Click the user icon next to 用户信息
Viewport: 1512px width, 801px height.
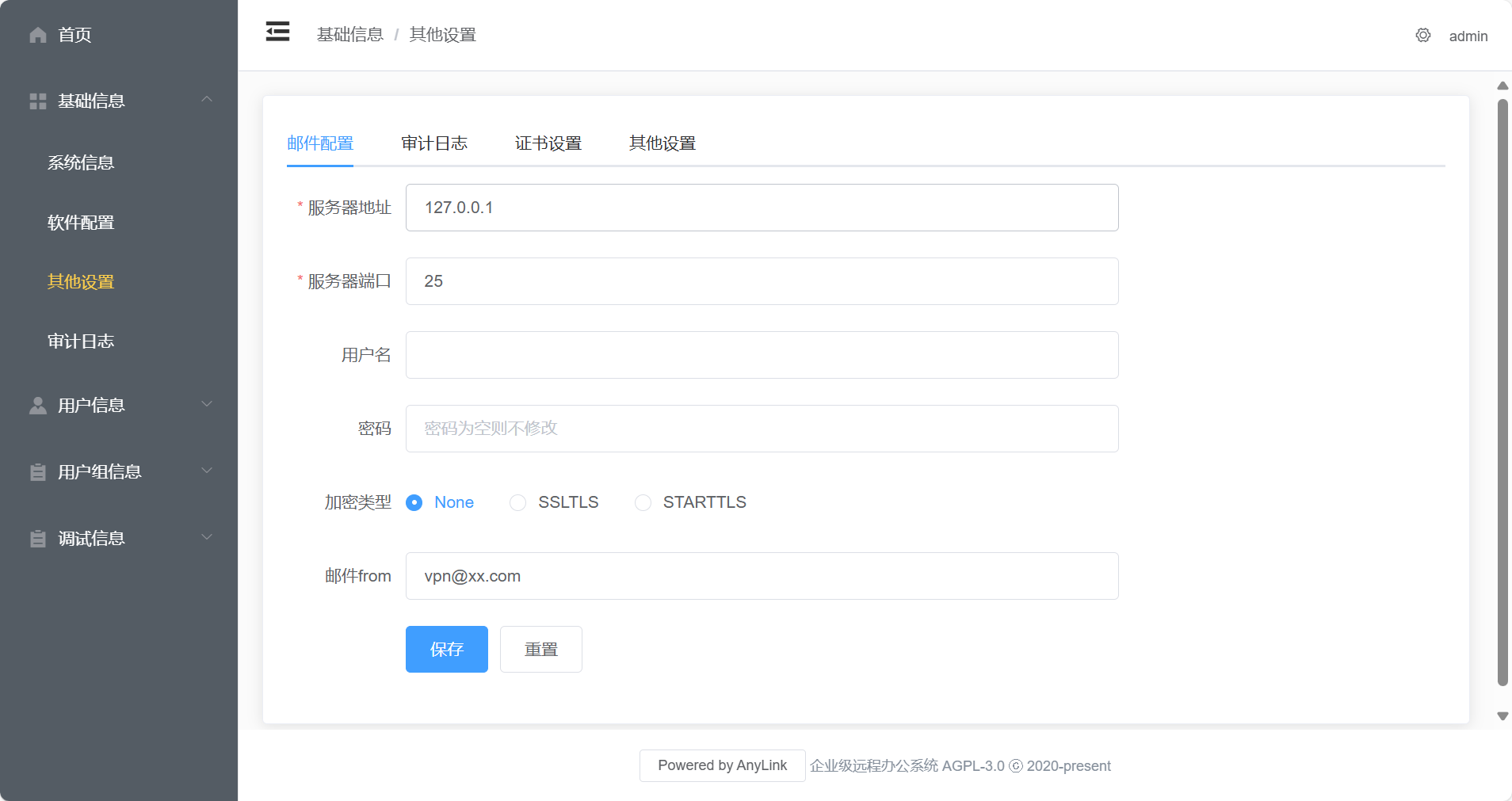(37, 405)
